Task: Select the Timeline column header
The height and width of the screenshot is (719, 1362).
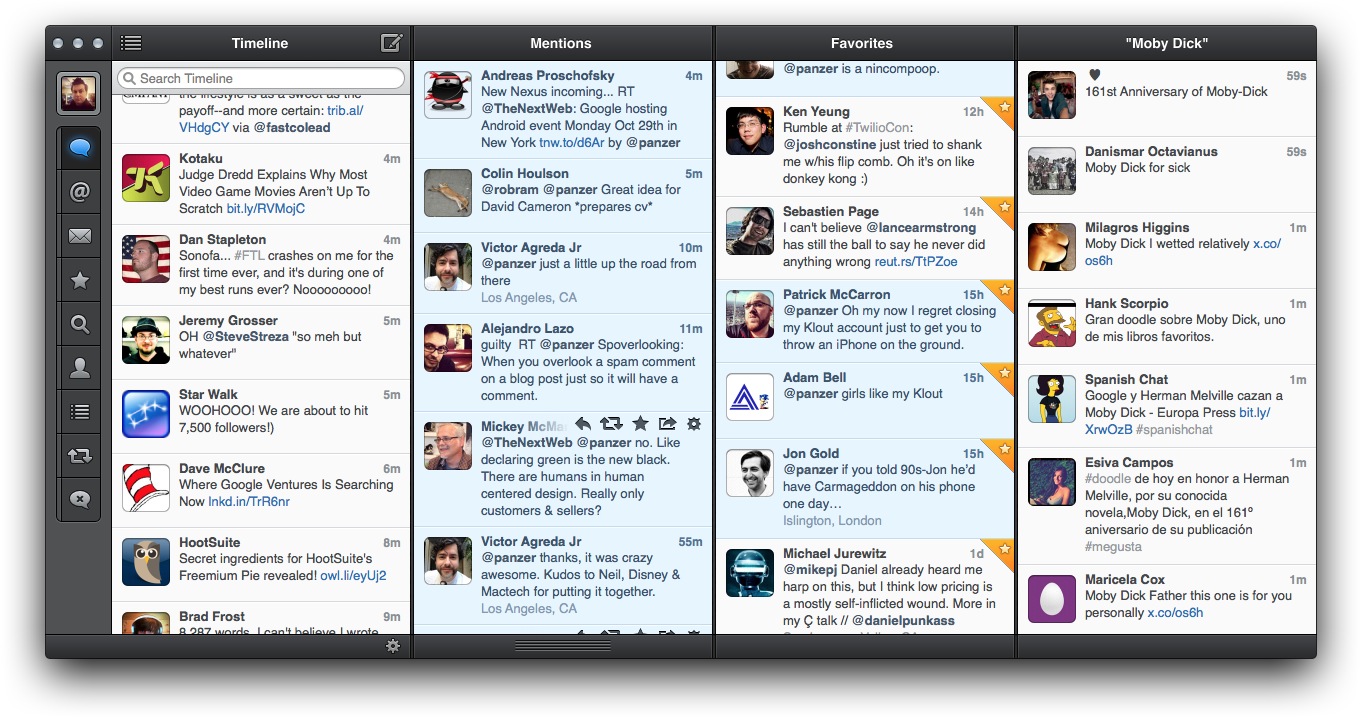Action: click(260, 43)
